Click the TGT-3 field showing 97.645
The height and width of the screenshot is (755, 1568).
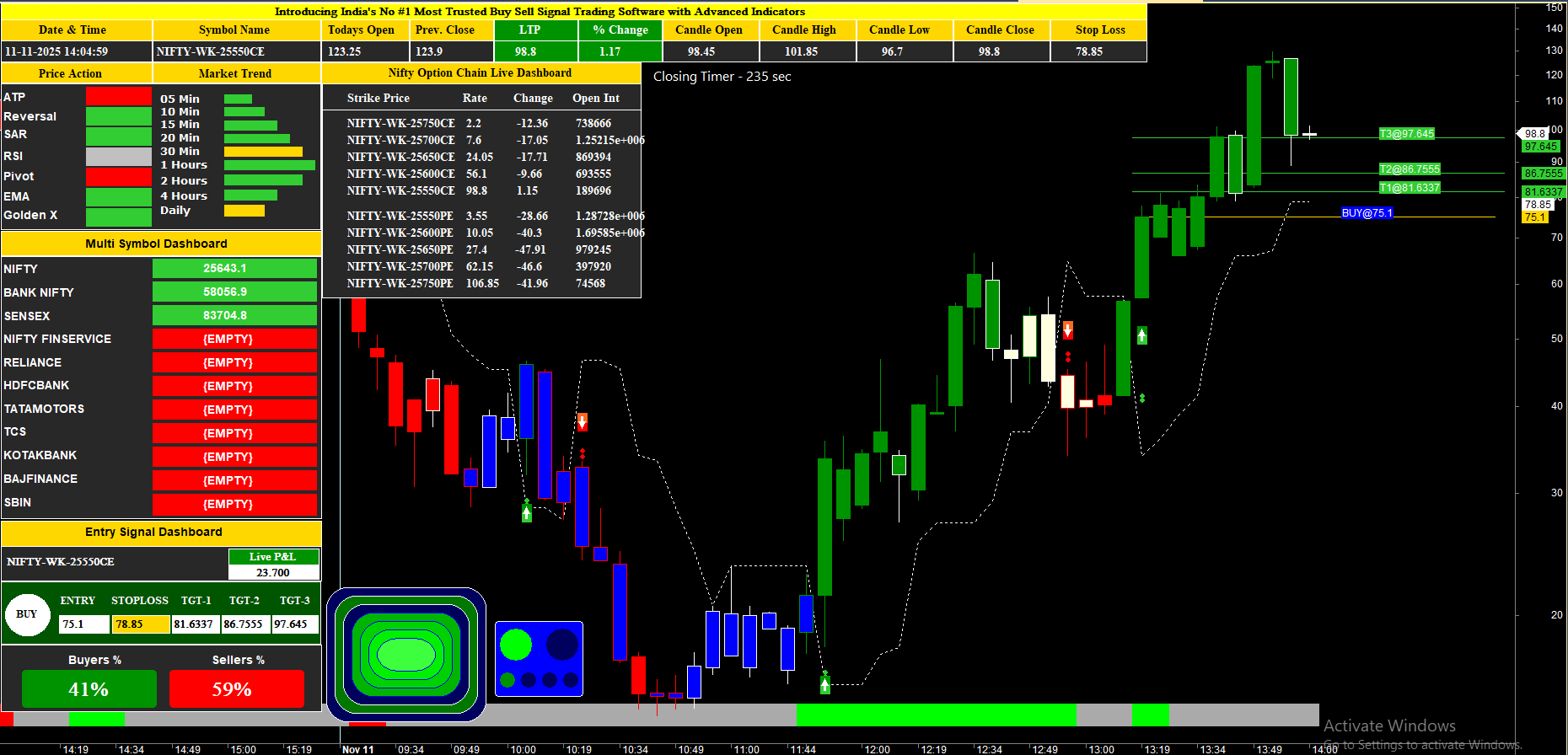tap(295, 624)
